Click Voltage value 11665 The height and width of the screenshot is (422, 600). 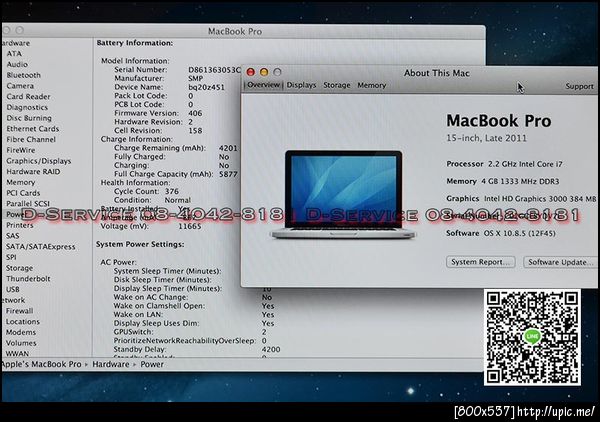pyautogui.click(x=190, y=226)
